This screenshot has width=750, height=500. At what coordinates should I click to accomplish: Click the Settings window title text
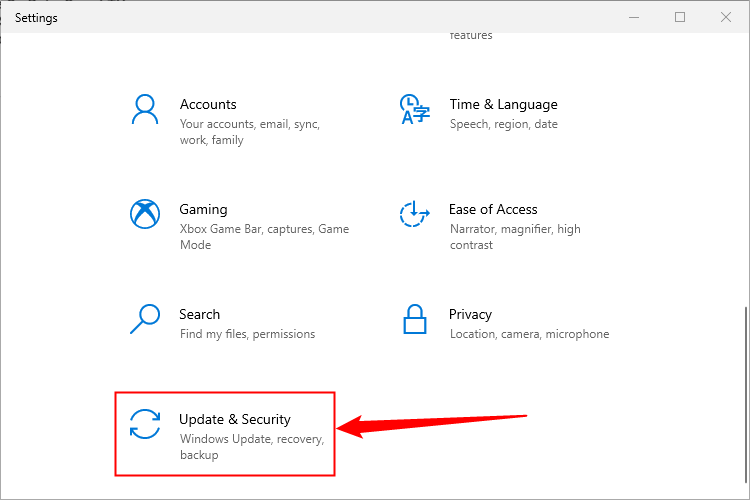(x=36, y=18)
